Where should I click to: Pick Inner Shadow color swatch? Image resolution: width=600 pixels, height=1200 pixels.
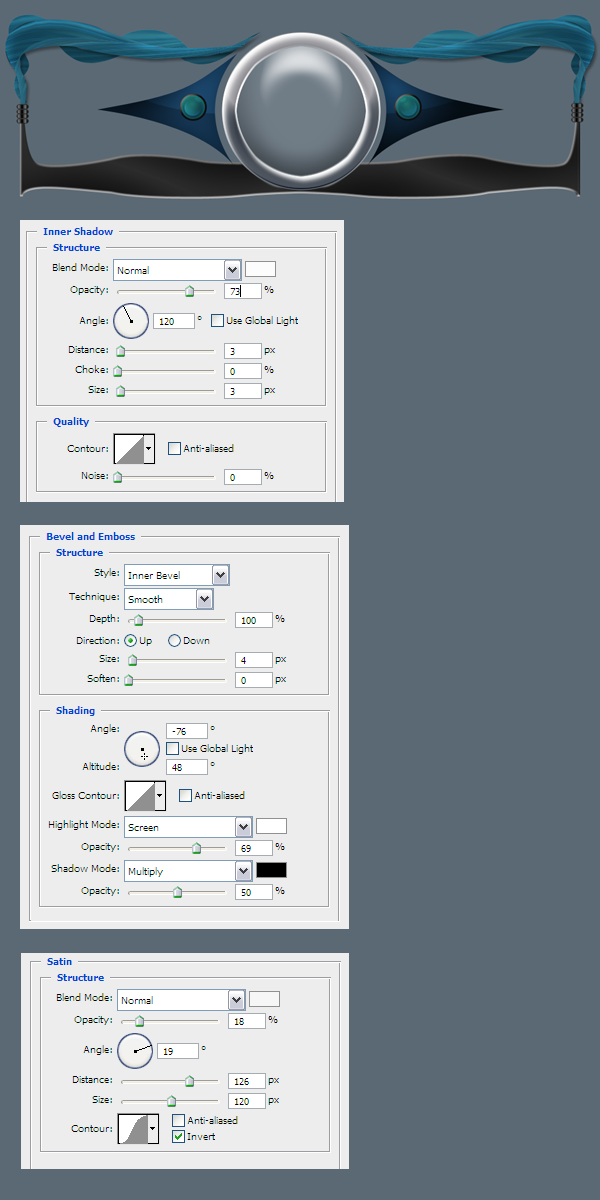(x=261, y=269)
